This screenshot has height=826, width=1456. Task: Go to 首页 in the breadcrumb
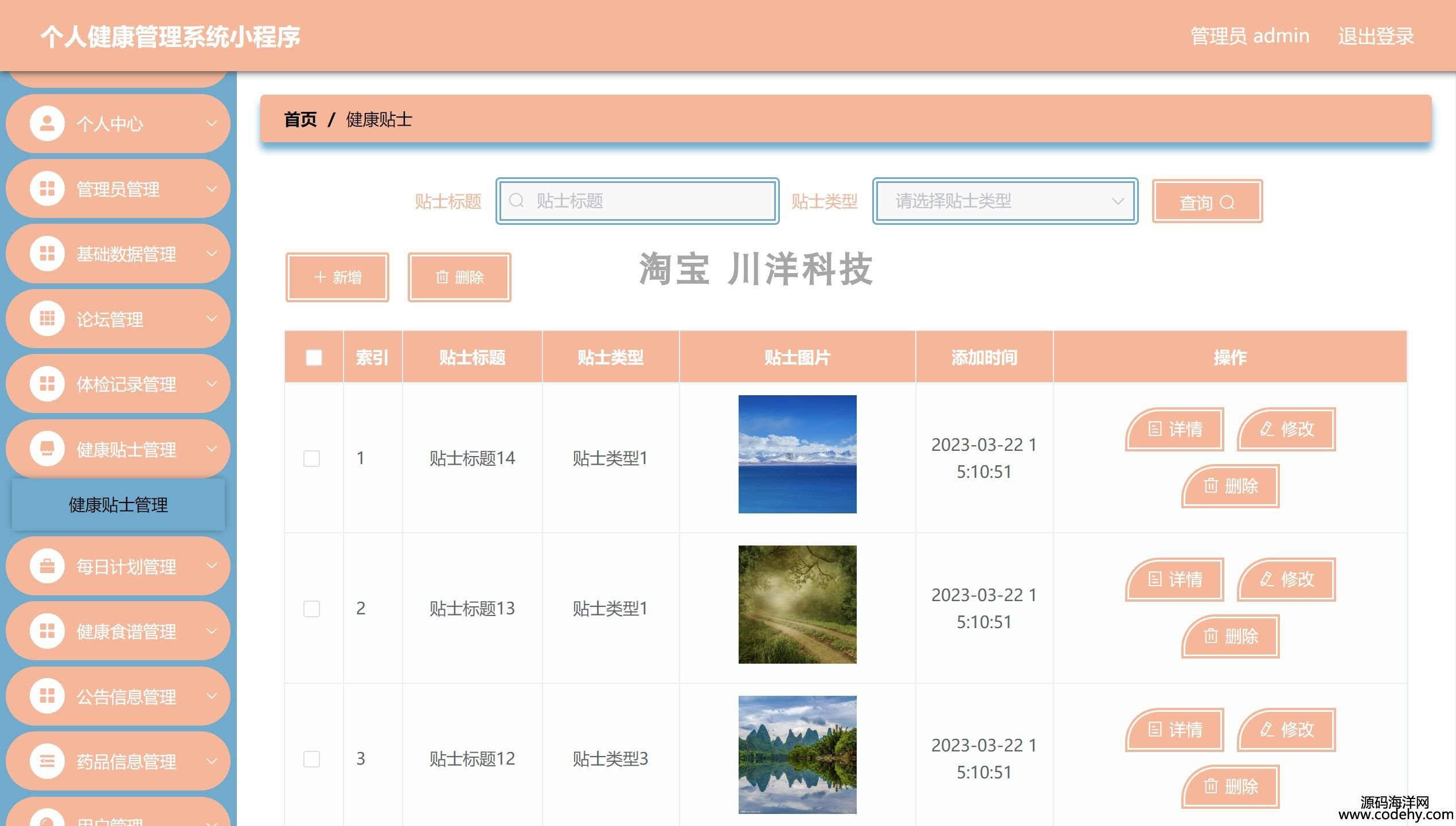[x=300, y=119]
